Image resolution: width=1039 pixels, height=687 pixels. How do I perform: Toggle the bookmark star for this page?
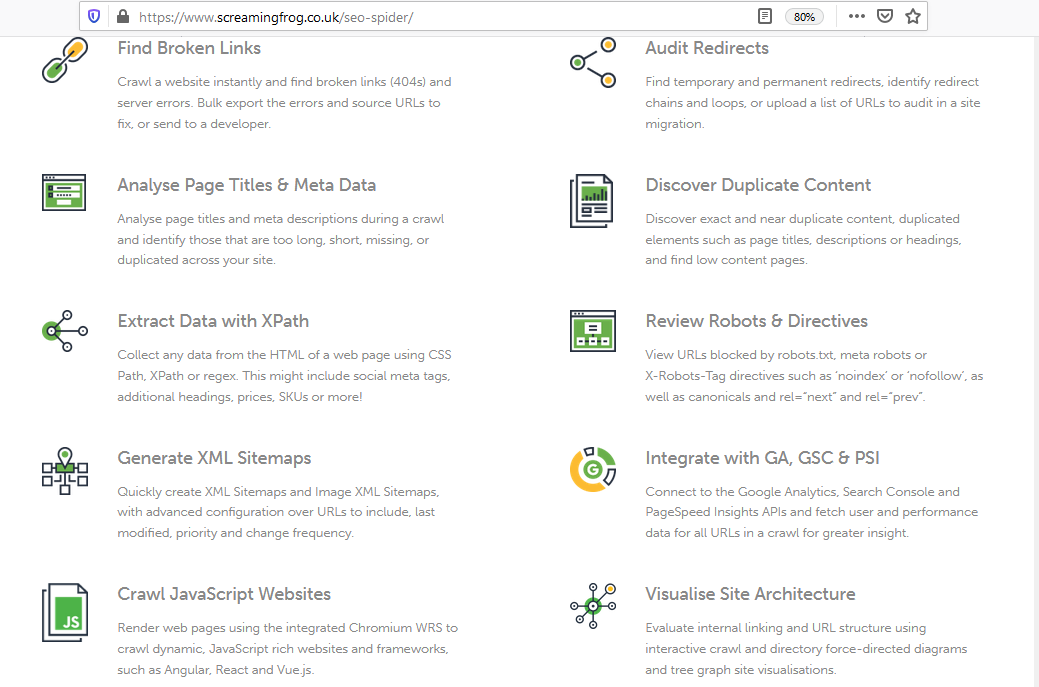click(x=912, y=16)
